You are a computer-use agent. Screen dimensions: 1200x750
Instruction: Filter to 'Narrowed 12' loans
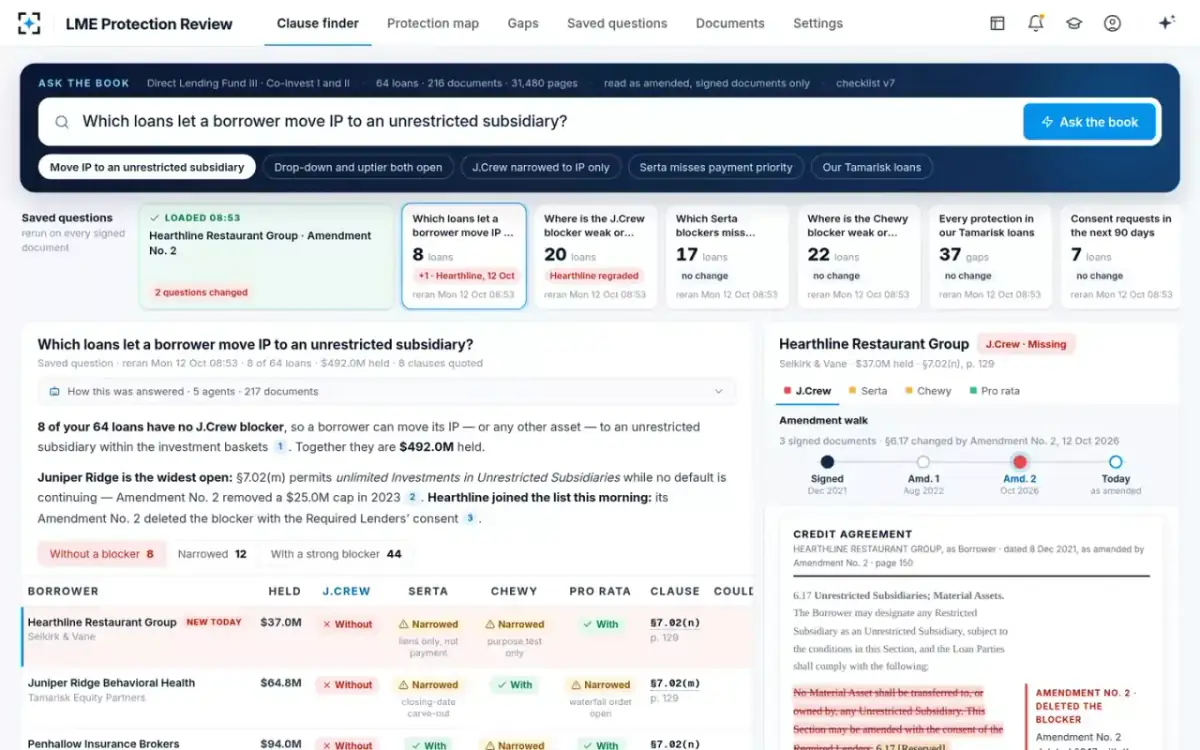point(212,554)
